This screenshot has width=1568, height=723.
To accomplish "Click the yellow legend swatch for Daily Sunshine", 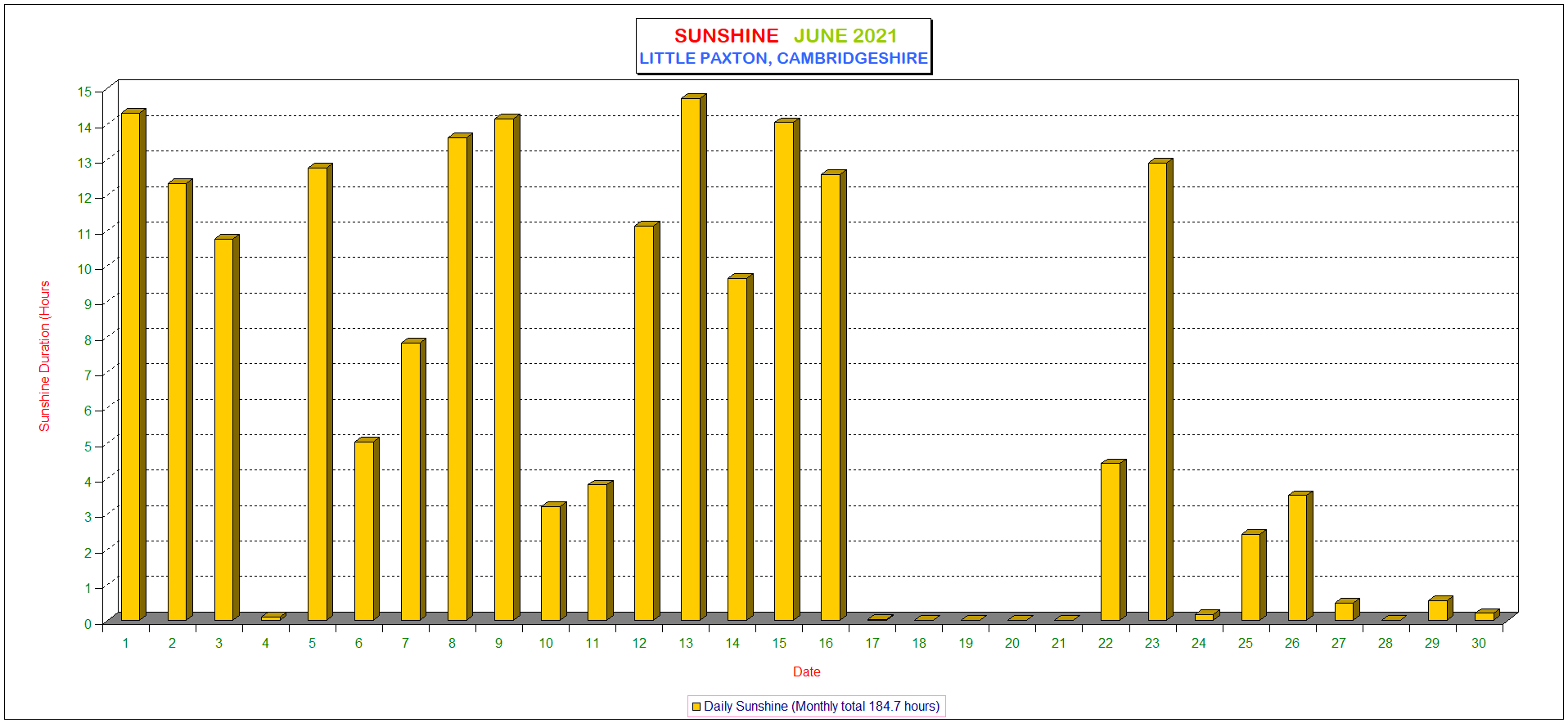I will tap(696, 707).
